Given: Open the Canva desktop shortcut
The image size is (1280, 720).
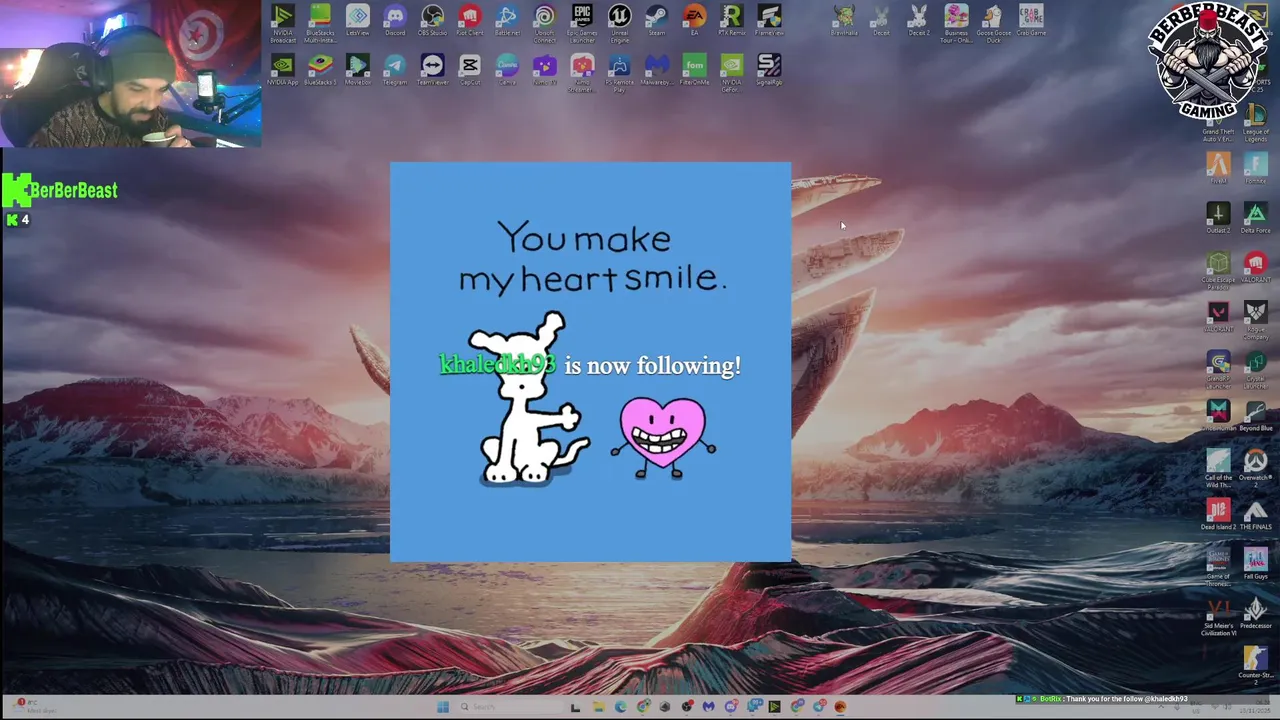Looking at the screenshot, I should coord(507,70).
